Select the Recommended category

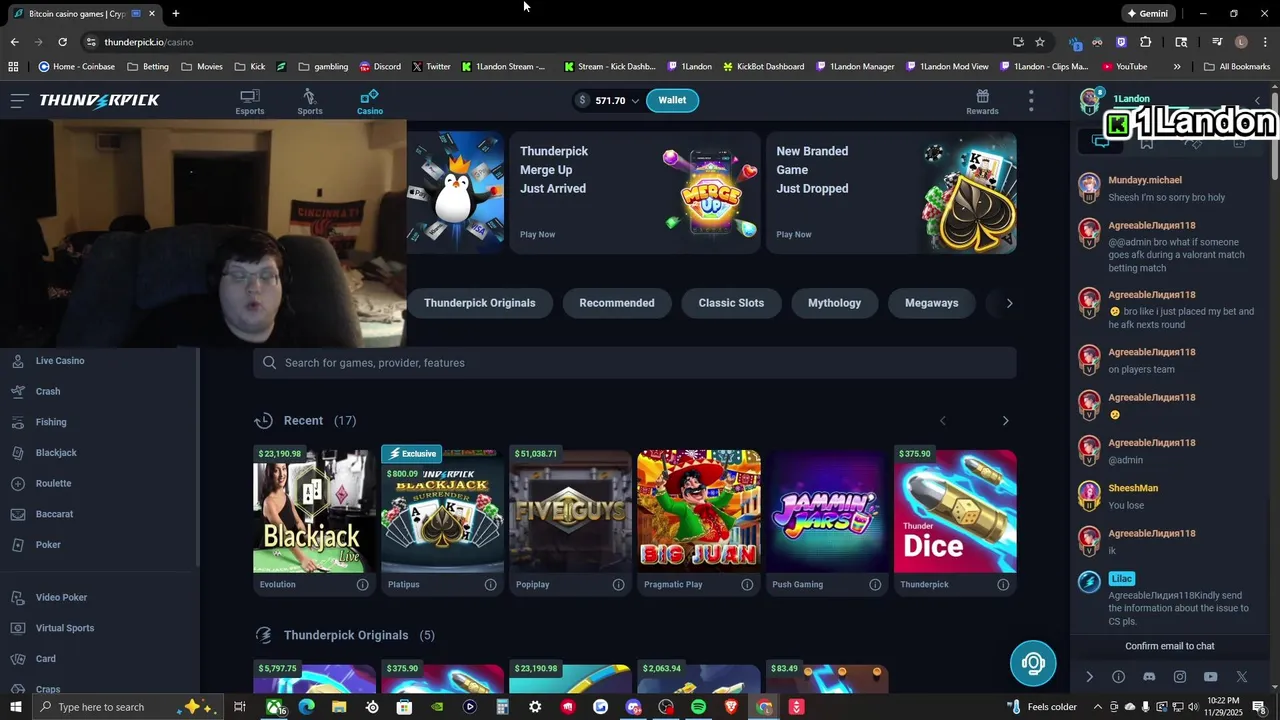(617, 303)
